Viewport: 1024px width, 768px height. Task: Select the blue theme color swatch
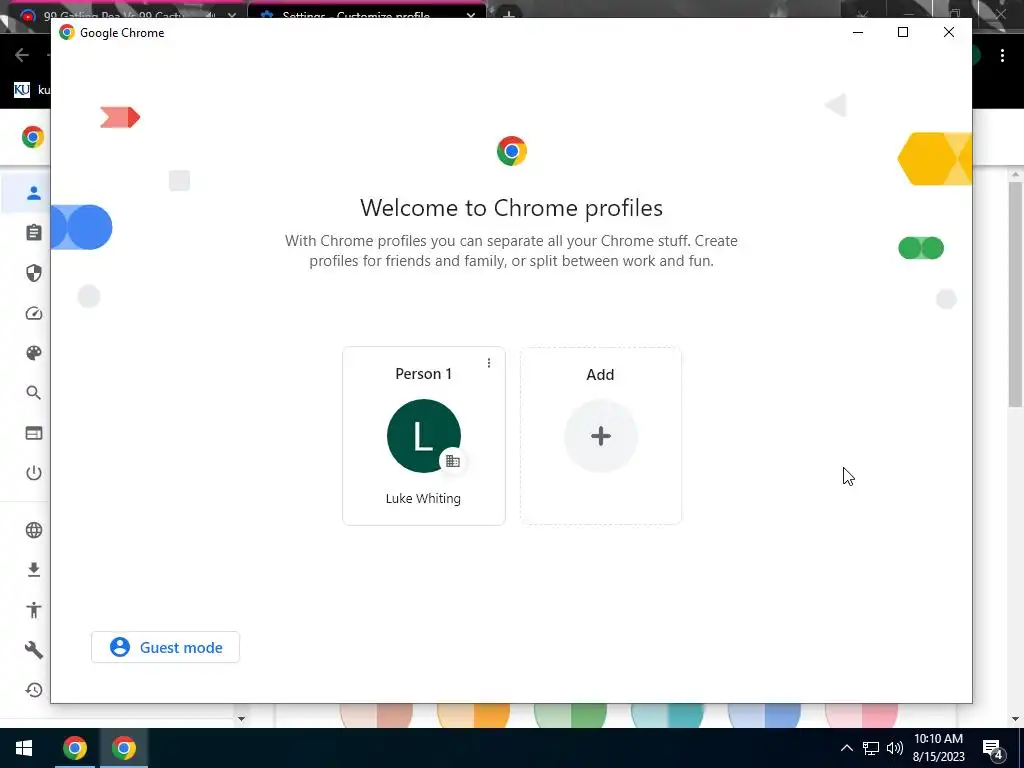click(764, 714)
